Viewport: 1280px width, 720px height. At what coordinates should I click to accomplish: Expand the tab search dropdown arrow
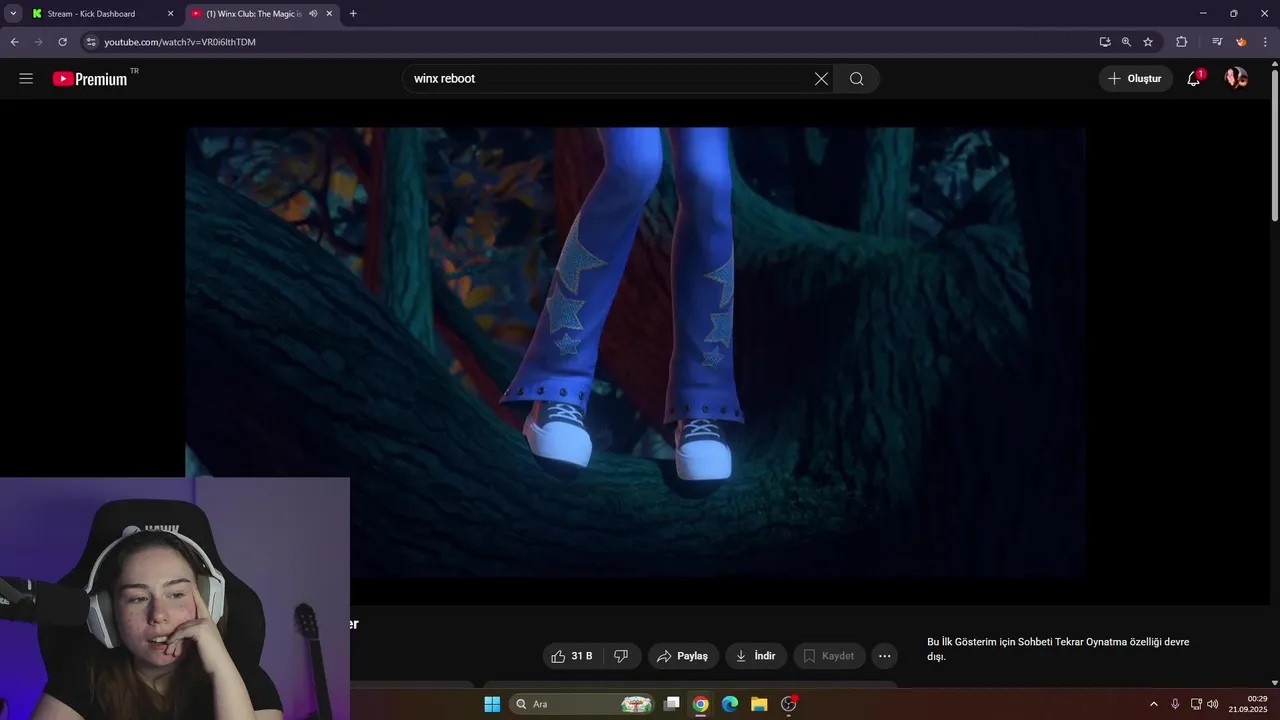coord(13,14)
